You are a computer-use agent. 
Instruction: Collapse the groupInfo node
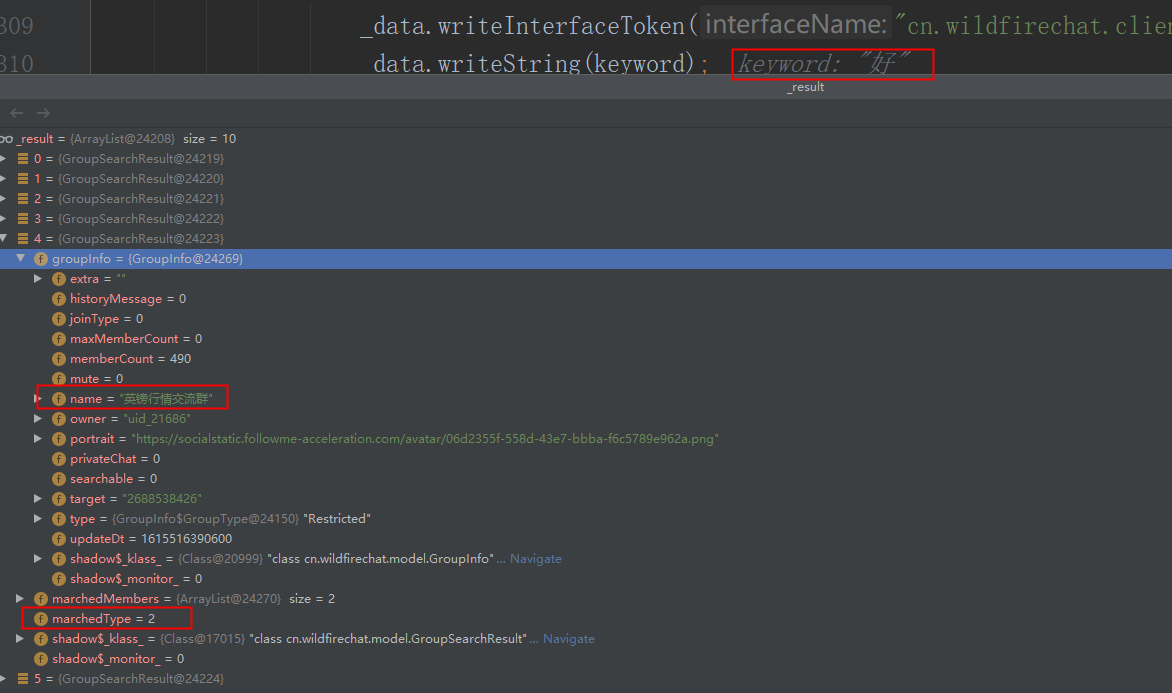click(20, 258)
